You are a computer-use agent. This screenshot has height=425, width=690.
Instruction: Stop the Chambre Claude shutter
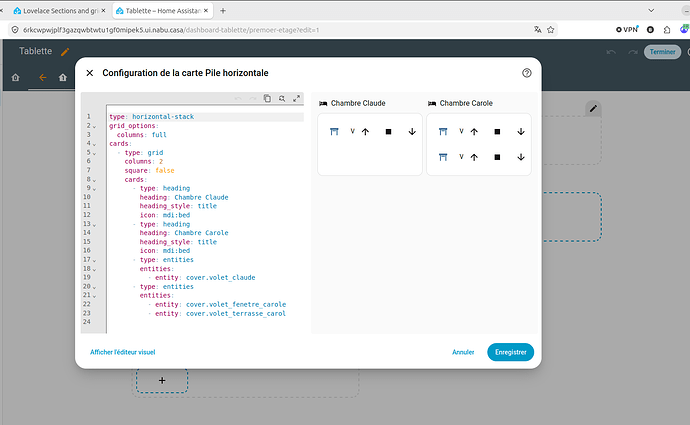(388, 132)
